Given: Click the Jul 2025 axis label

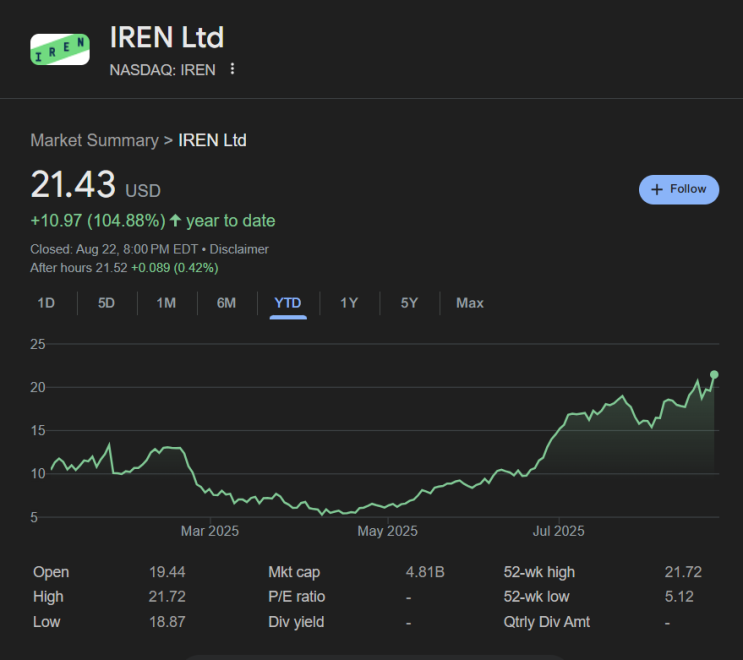Looking at the screenshot, I should click(x=558, y=531).
